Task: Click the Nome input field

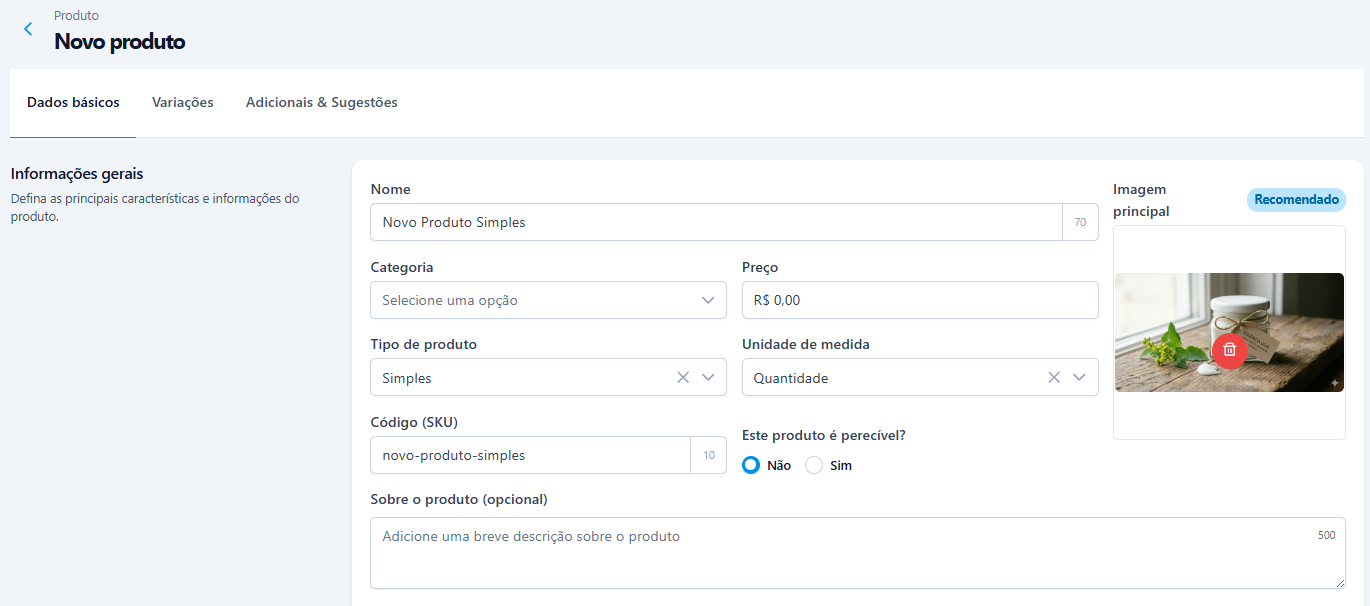Action: 715,222
